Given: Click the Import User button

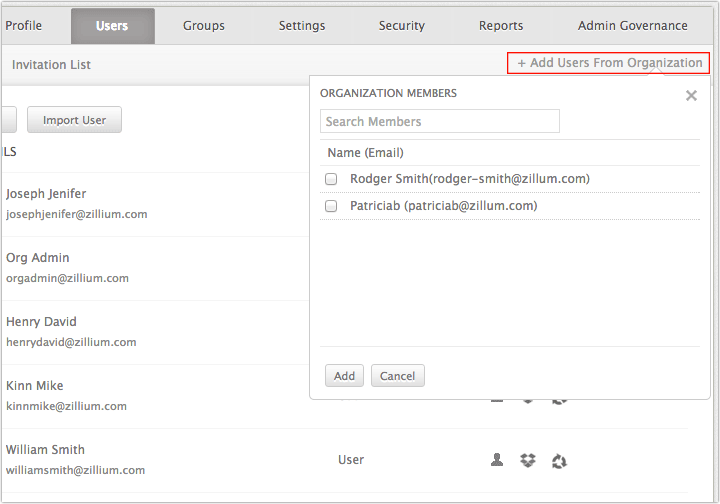Looking at the screenshot, I should click(x=74, y=120).
